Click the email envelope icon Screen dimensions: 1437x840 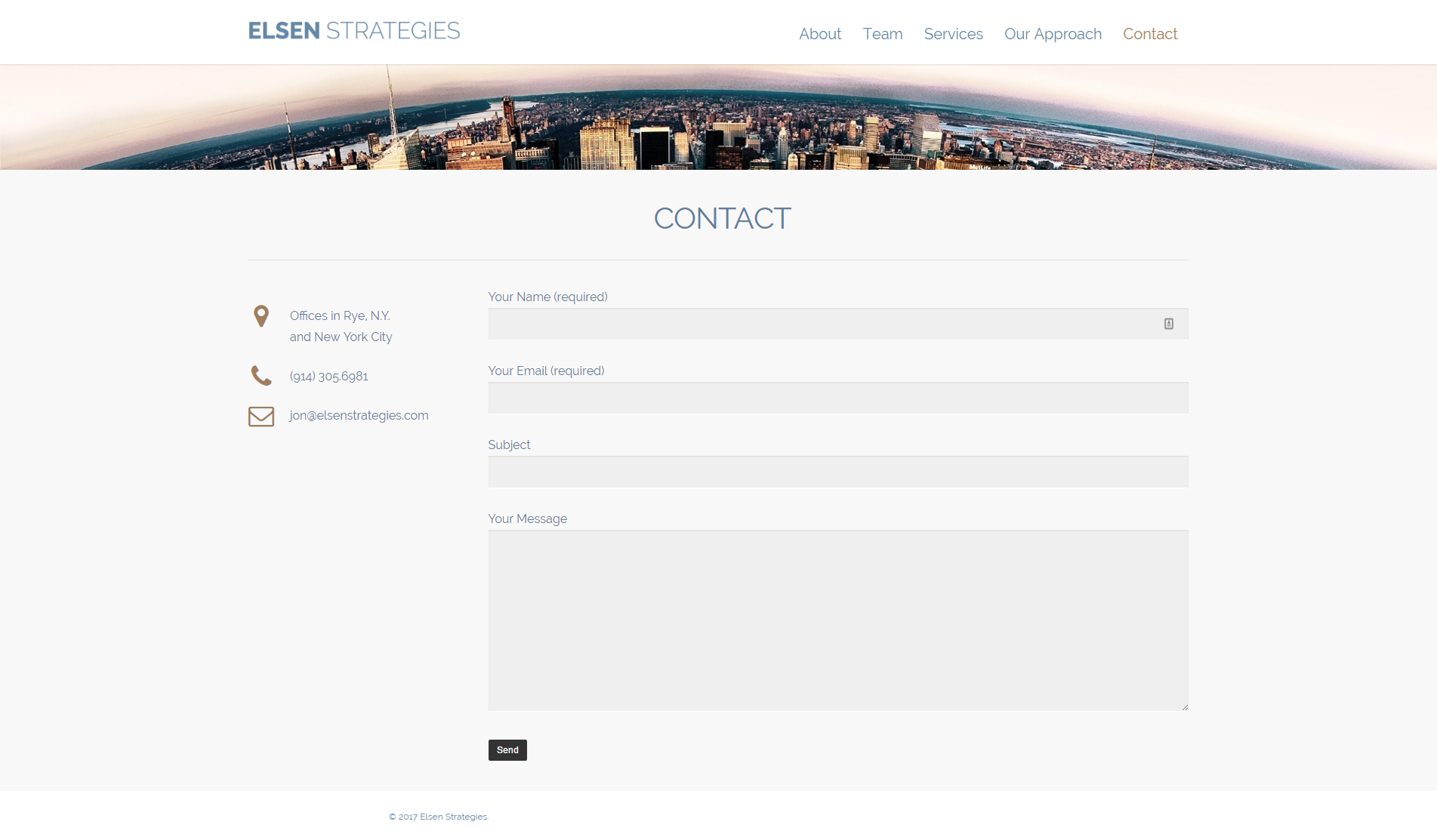261,417
